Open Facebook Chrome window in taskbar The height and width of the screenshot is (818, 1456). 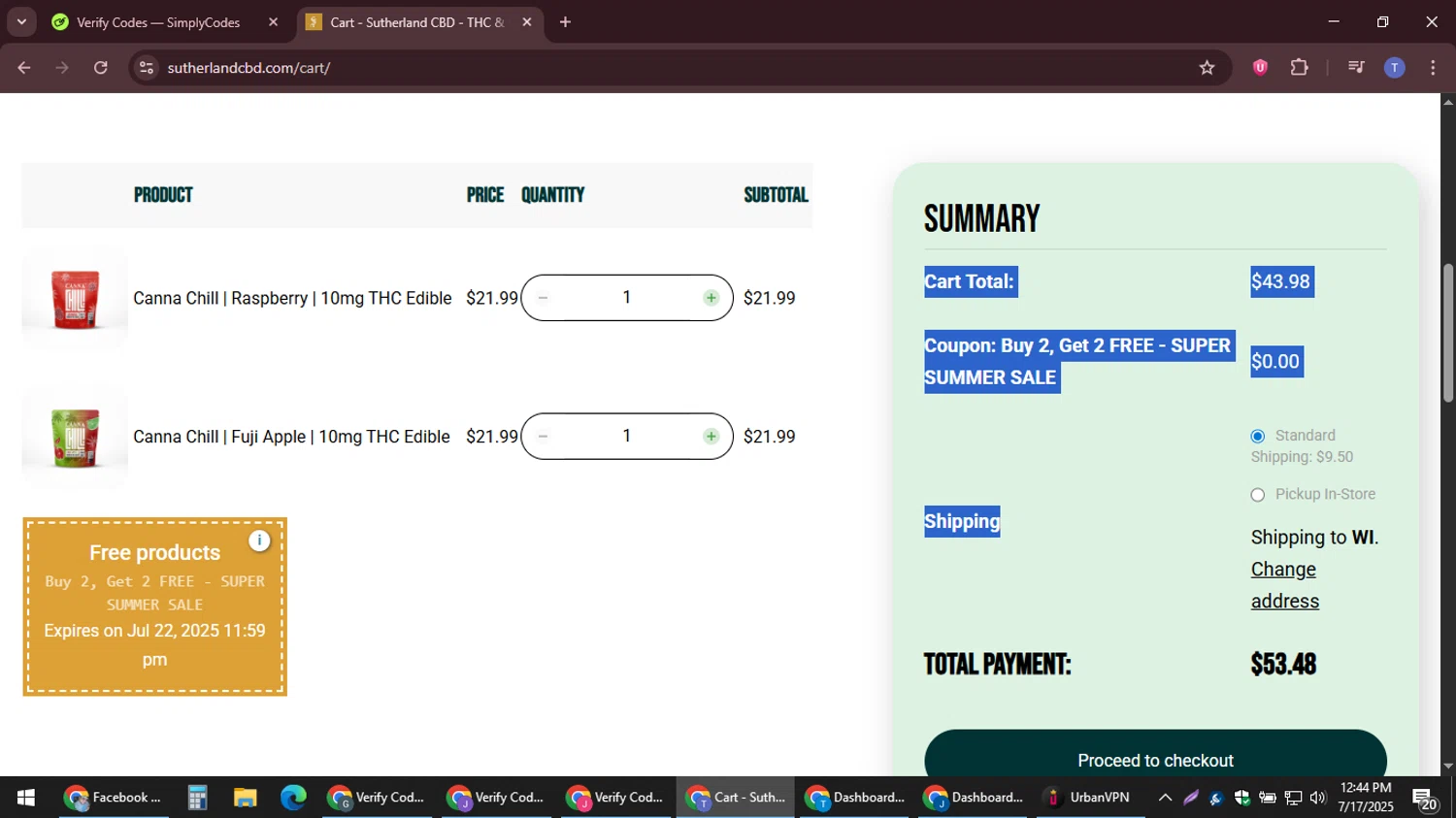(112, 798)
